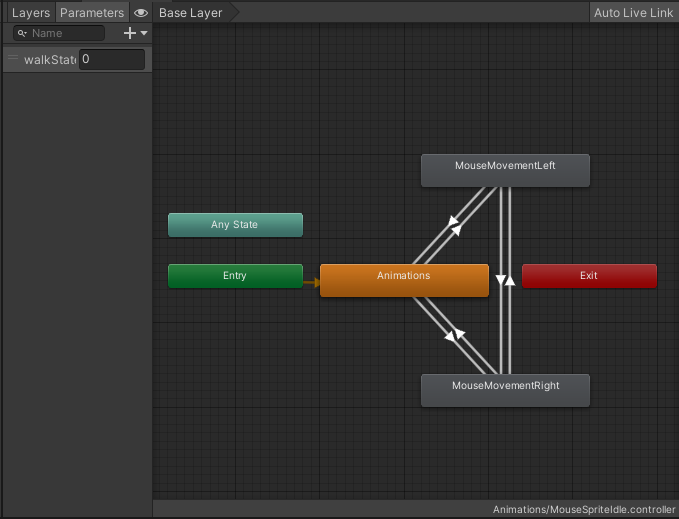Select the MouseMovementRight state node
The height and width of the screenshot is (519, 679).
tap(505, 390)
